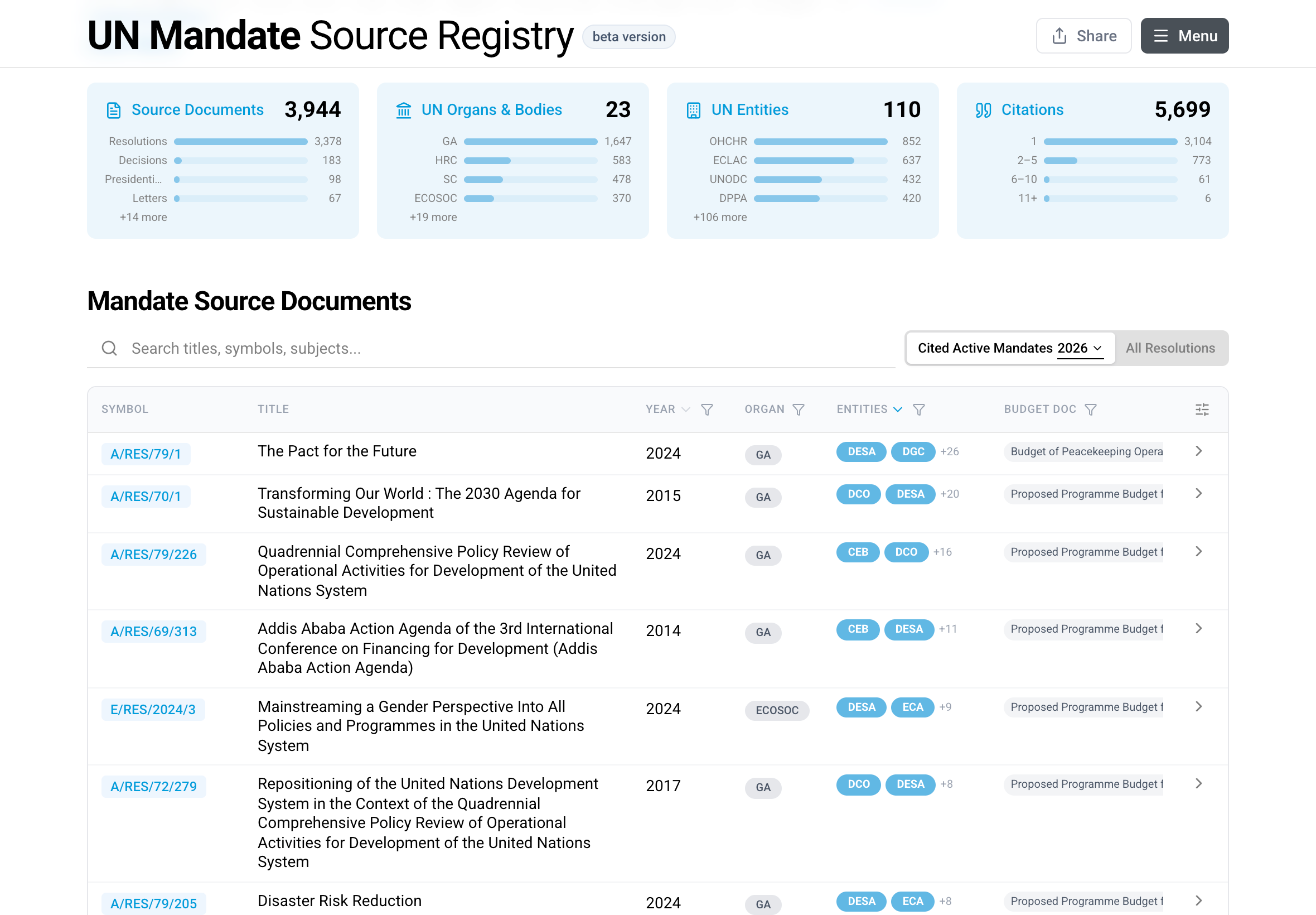Click the Source Documents heading
The height and width of the screenshot is (915, 1316).
coord(197,110)
